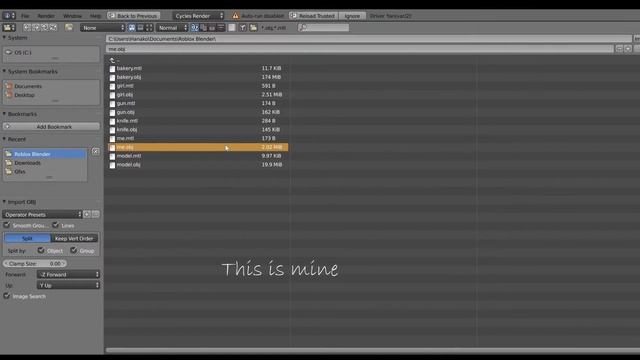Toggle Smooth Groups checkbox
640x360 pixels.
point(7,225)
